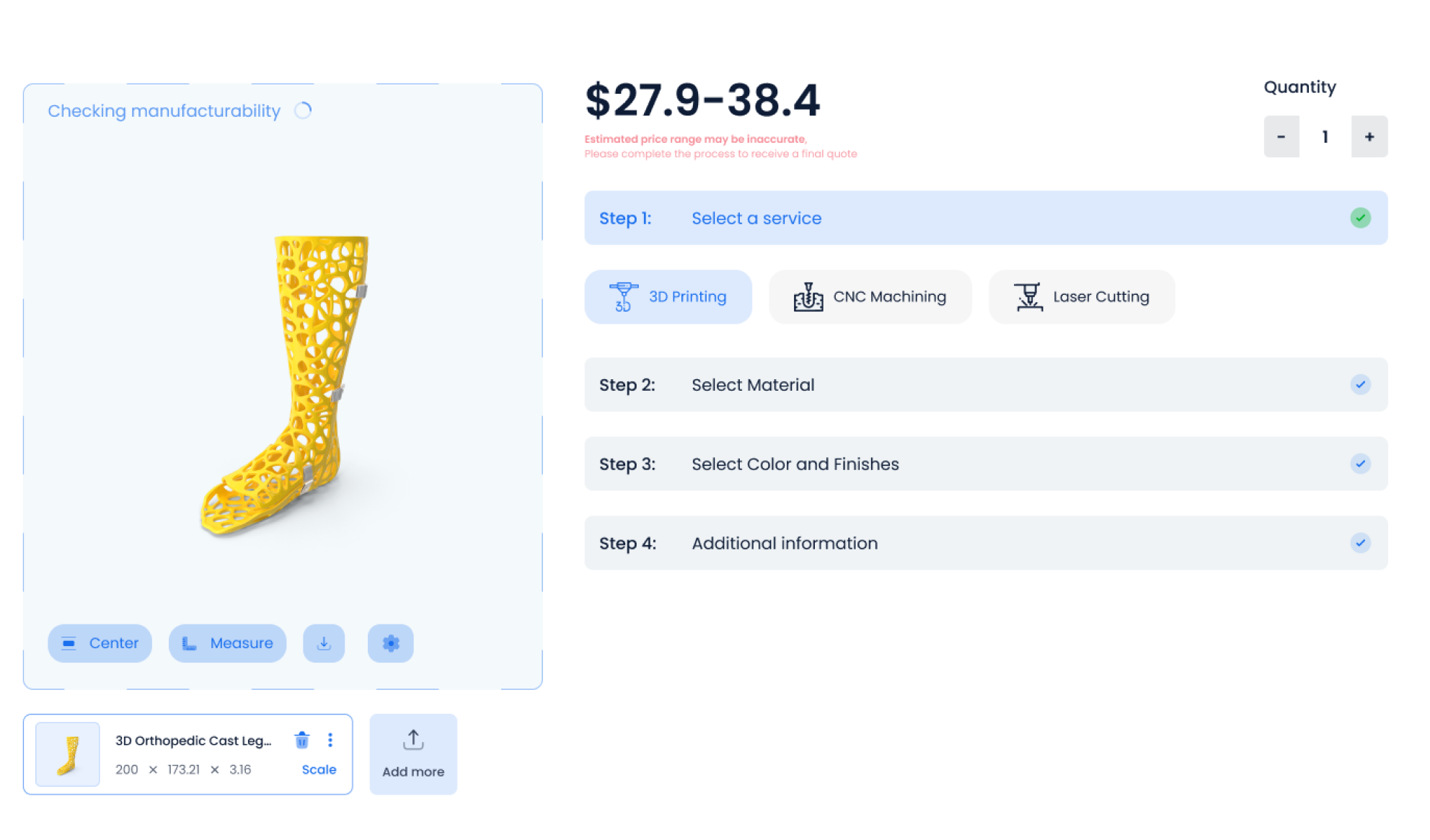Screen dimensions: 1430x840
Task: Click the Scale link for the model
Action: coord(319,769)
